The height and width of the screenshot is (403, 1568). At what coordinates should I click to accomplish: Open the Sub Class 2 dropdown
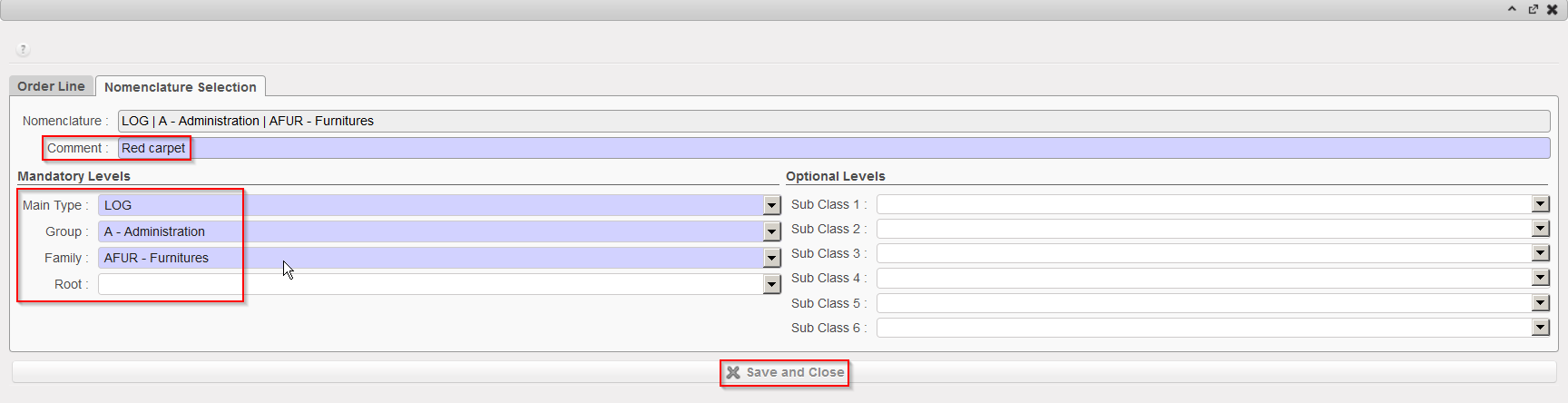1541,229
